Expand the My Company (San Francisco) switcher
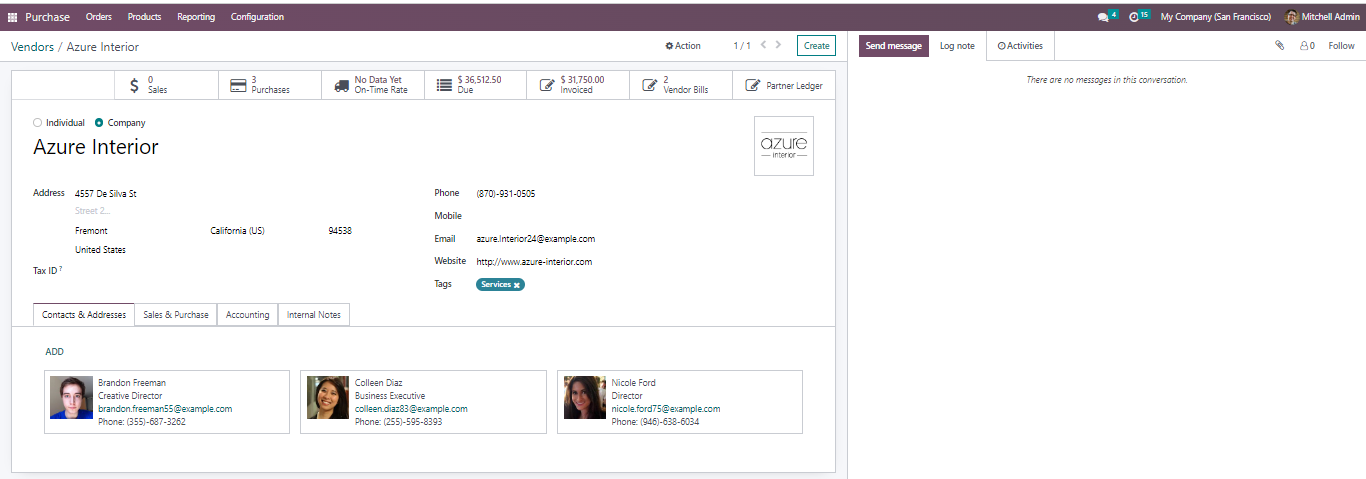The height and width of the screenshot is (479, 1366). 1215,17
